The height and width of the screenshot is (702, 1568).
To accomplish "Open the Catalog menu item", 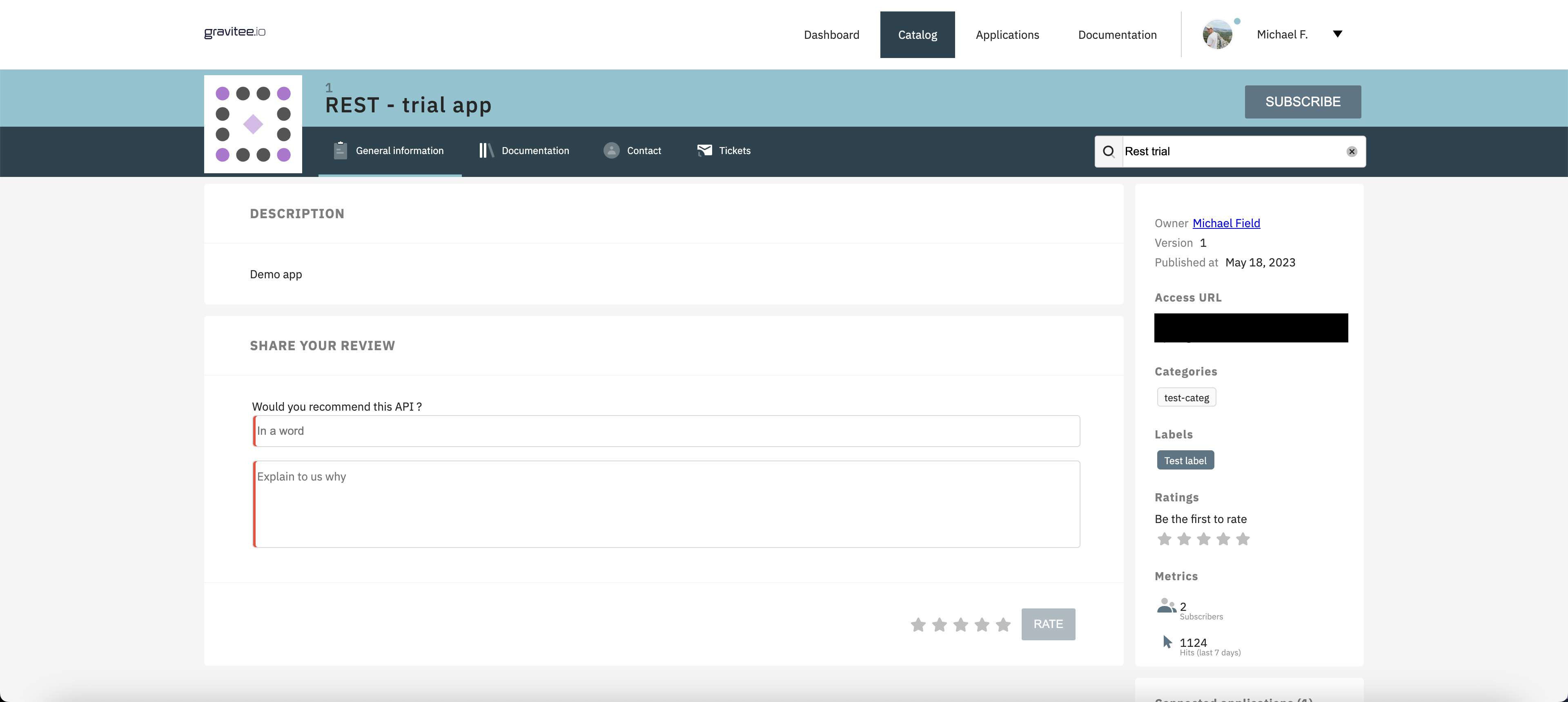I will (x=917, y=35).
